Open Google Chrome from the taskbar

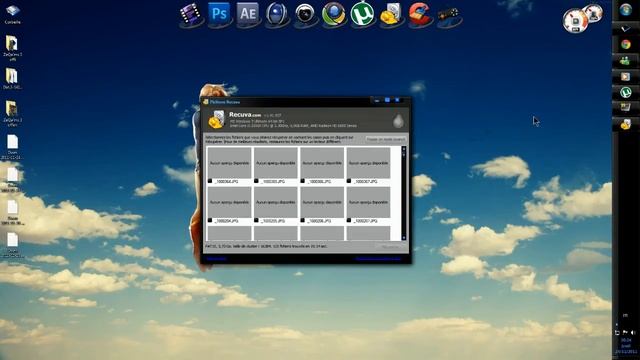pyautogui.click(x=626, y=44)
